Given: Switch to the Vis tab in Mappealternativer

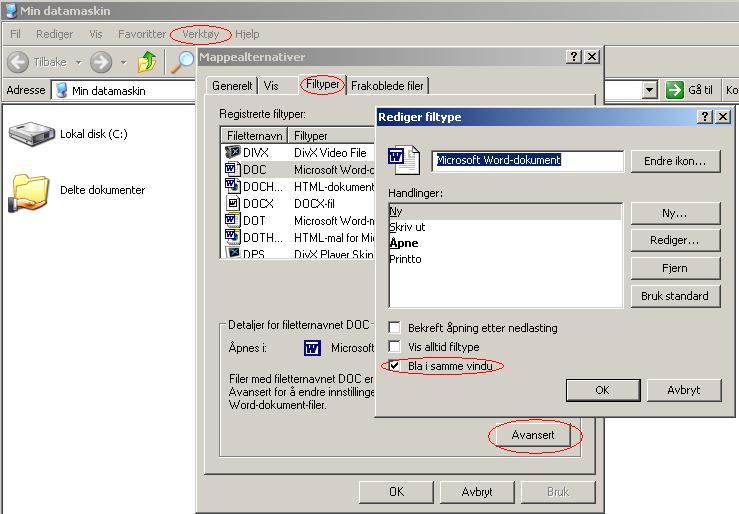Looking at the screenshot, I should coord(271,86).
